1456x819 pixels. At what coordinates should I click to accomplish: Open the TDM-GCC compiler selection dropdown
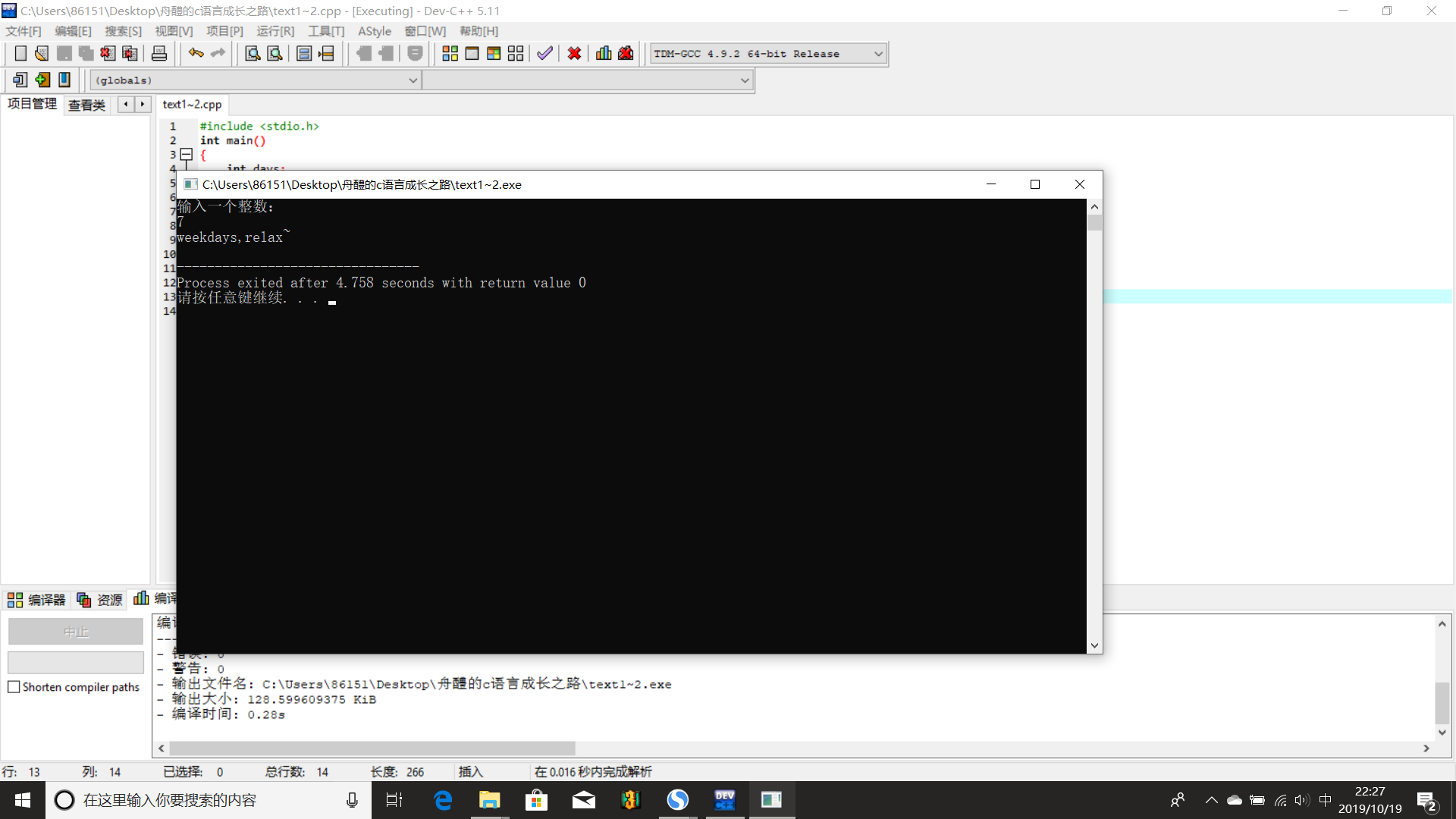click(878, 54)
